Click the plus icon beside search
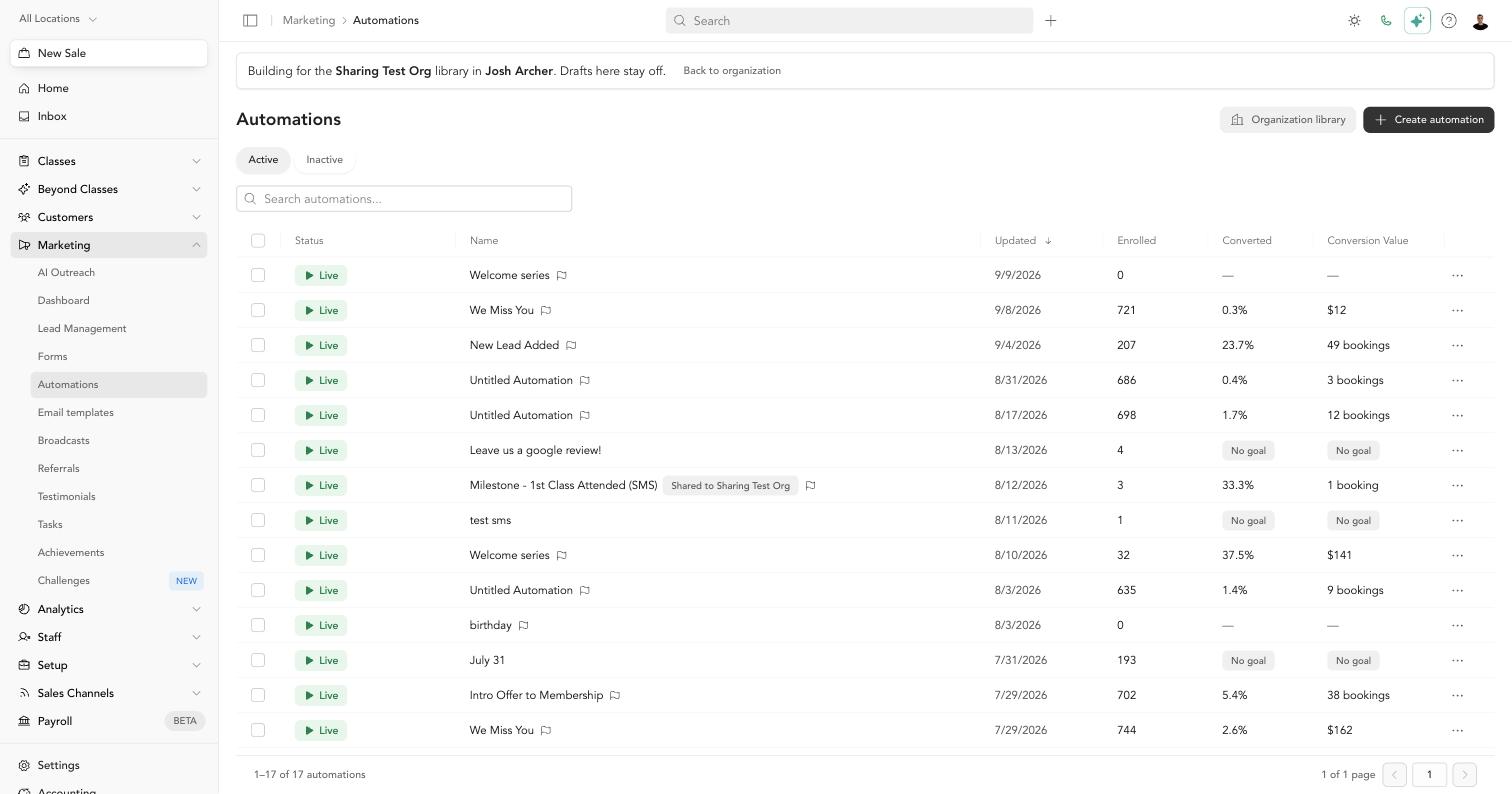Image resolution: width=1512 pixels, height=794 pixels. (x=1050, y=20)
